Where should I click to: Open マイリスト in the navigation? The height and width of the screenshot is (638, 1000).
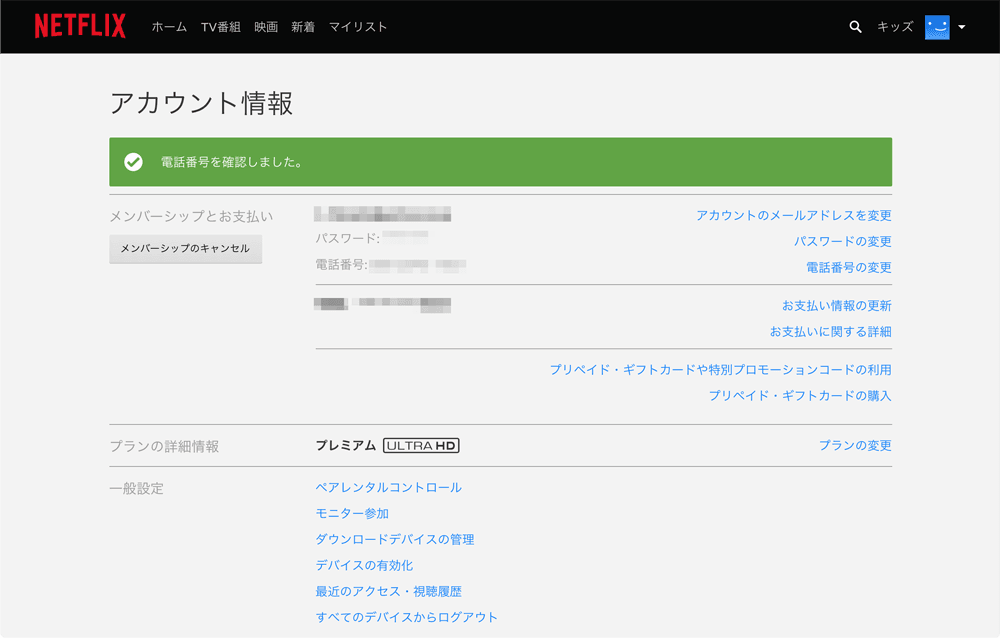coord(358,27)
